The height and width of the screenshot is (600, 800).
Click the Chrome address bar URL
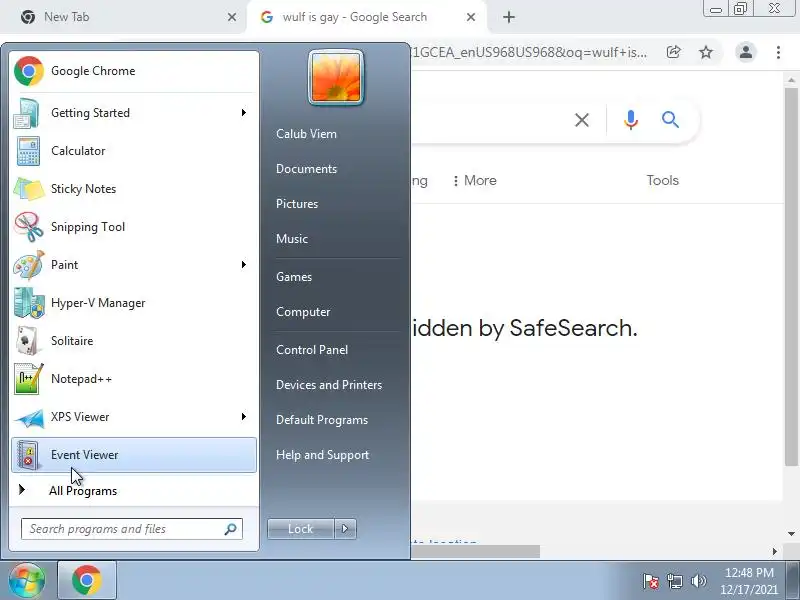[531, 52]
